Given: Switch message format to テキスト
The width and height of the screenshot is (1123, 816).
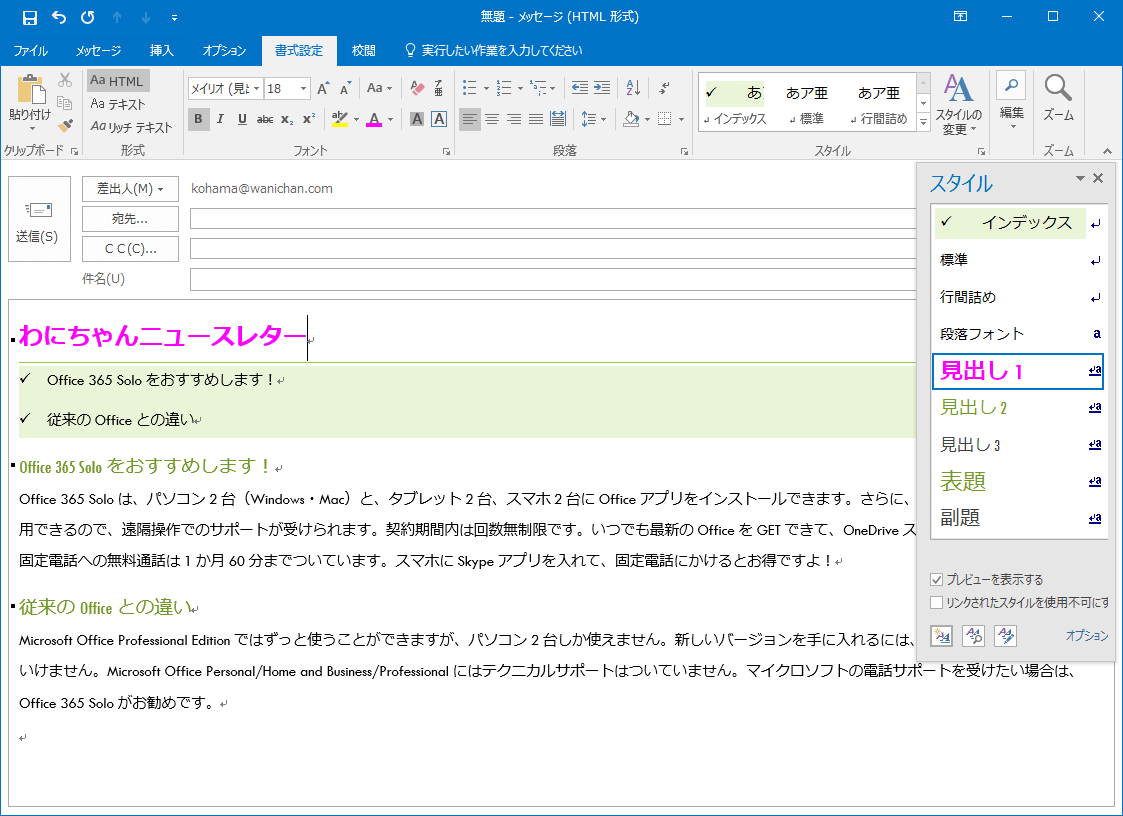Looking at the screenshot, I should 118,104.
